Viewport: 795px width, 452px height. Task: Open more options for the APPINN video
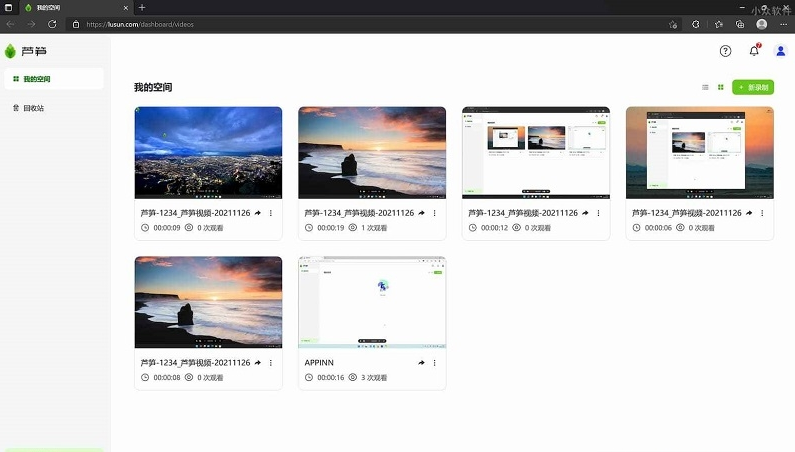(x=435, y=363)
